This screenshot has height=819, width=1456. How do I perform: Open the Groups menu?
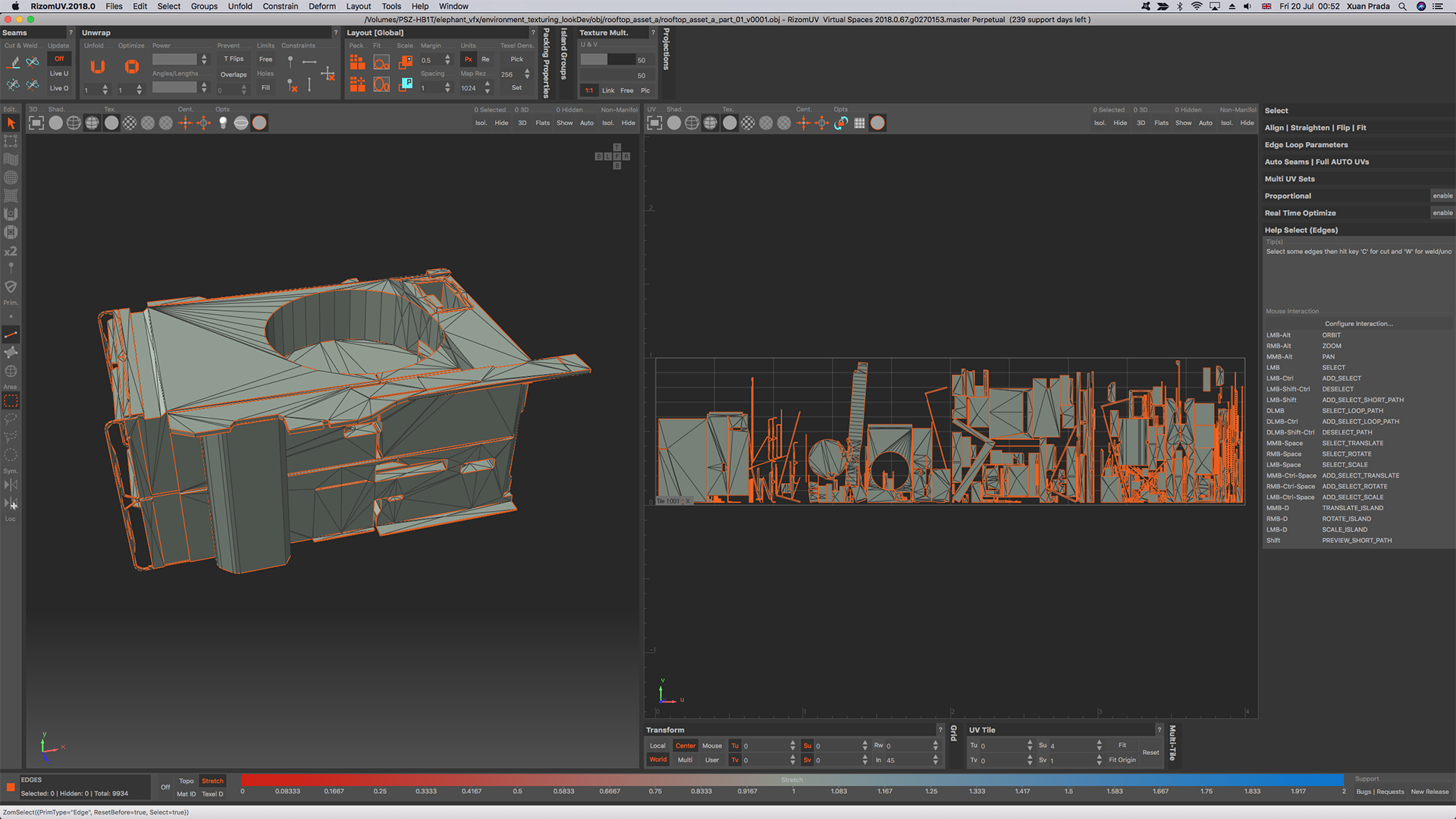coord(204,6)
